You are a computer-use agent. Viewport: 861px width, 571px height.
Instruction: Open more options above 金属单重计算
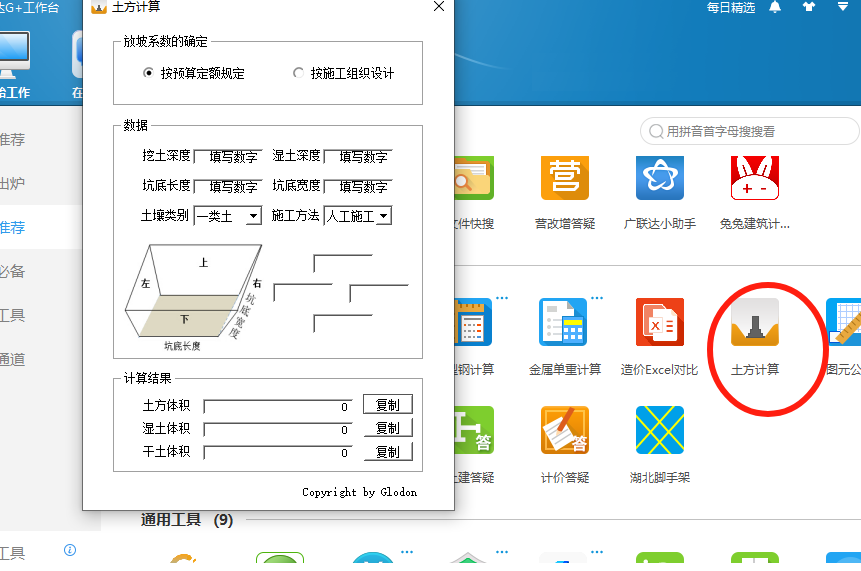tap(597, 298)
